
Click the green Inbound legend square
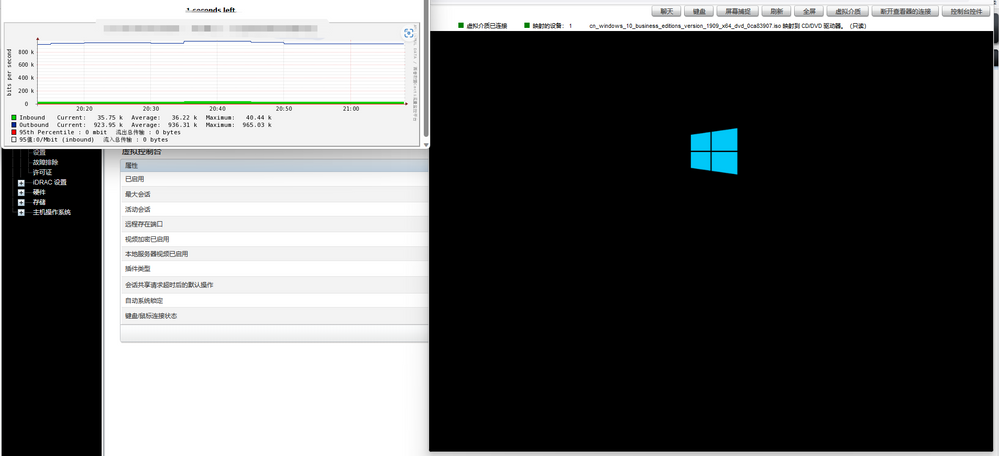pos(14,118)
